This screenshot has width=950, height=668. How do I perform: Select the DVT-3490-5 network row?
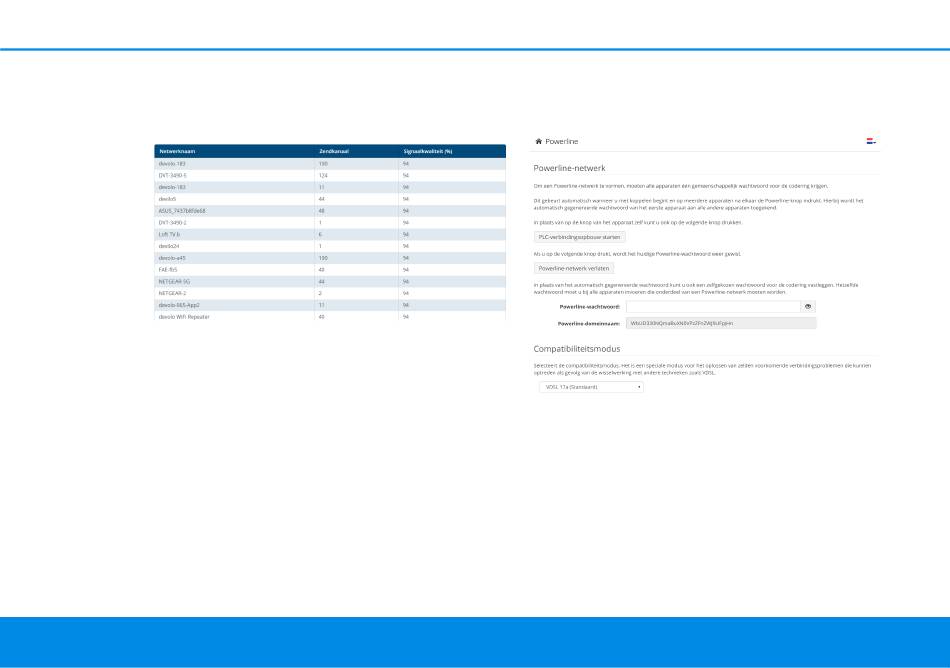[330, 176]
